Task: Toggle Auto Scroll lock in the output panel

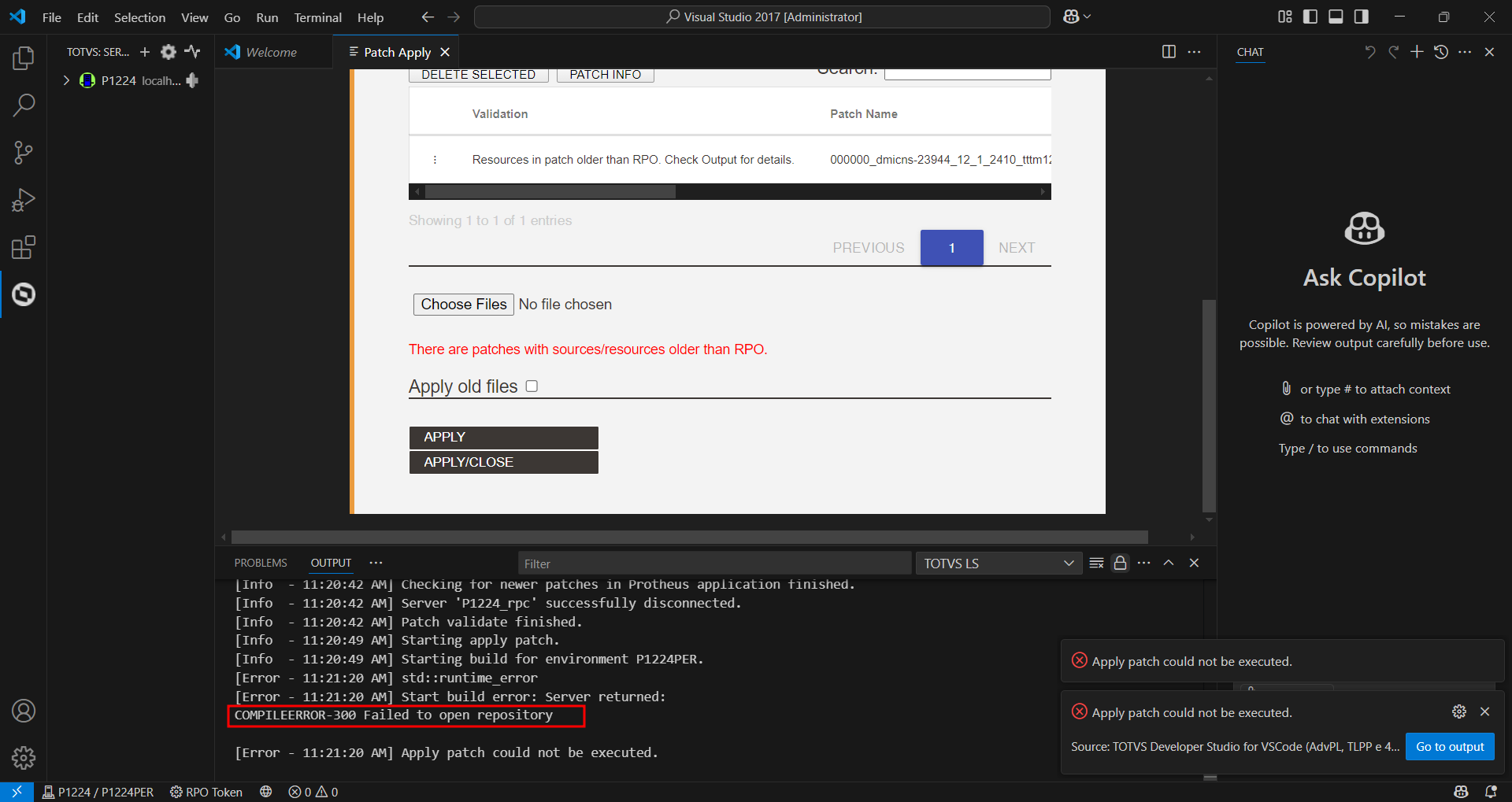Action: click(x=1120, y=563)
